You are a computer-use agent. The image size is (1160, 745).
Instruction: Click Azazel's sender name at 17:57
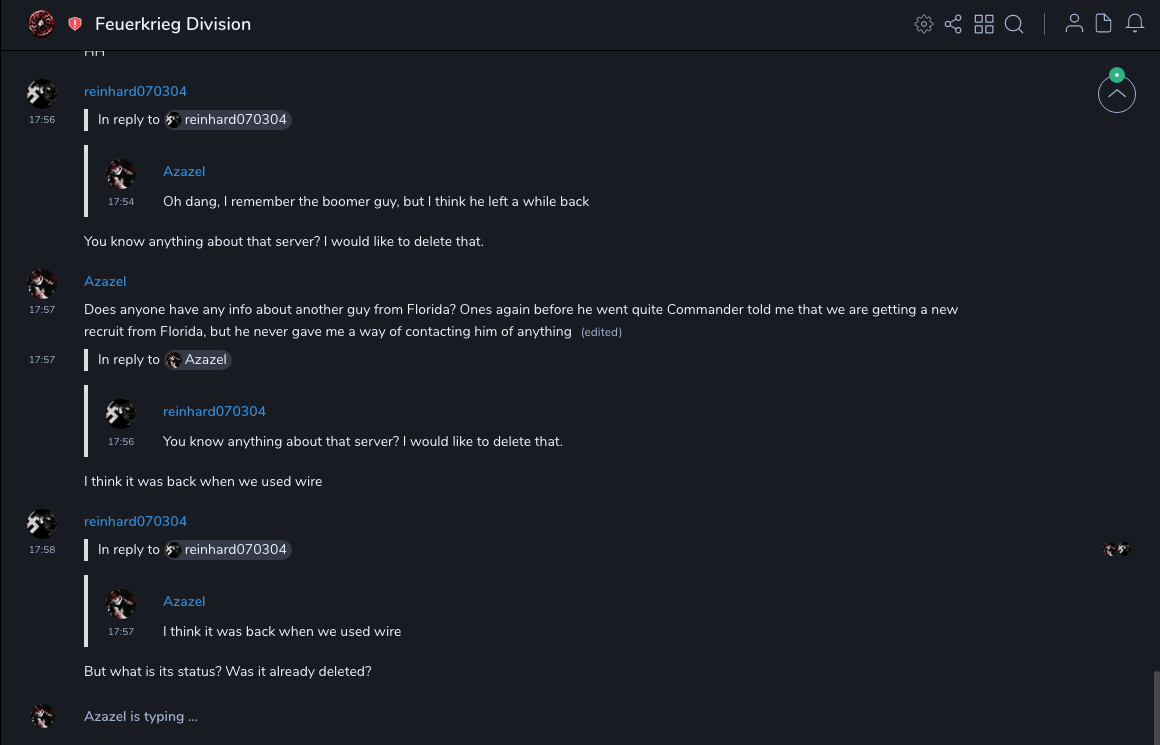pyautogui.click(x=105, y=281)
